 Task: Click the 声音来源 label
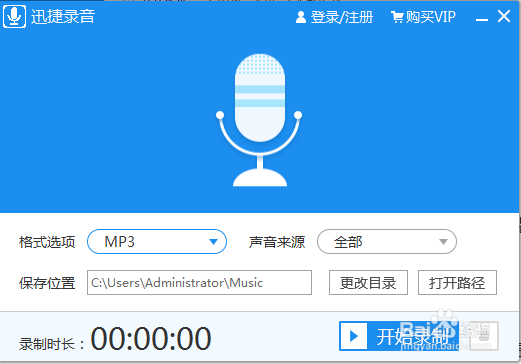click(277, 242)
